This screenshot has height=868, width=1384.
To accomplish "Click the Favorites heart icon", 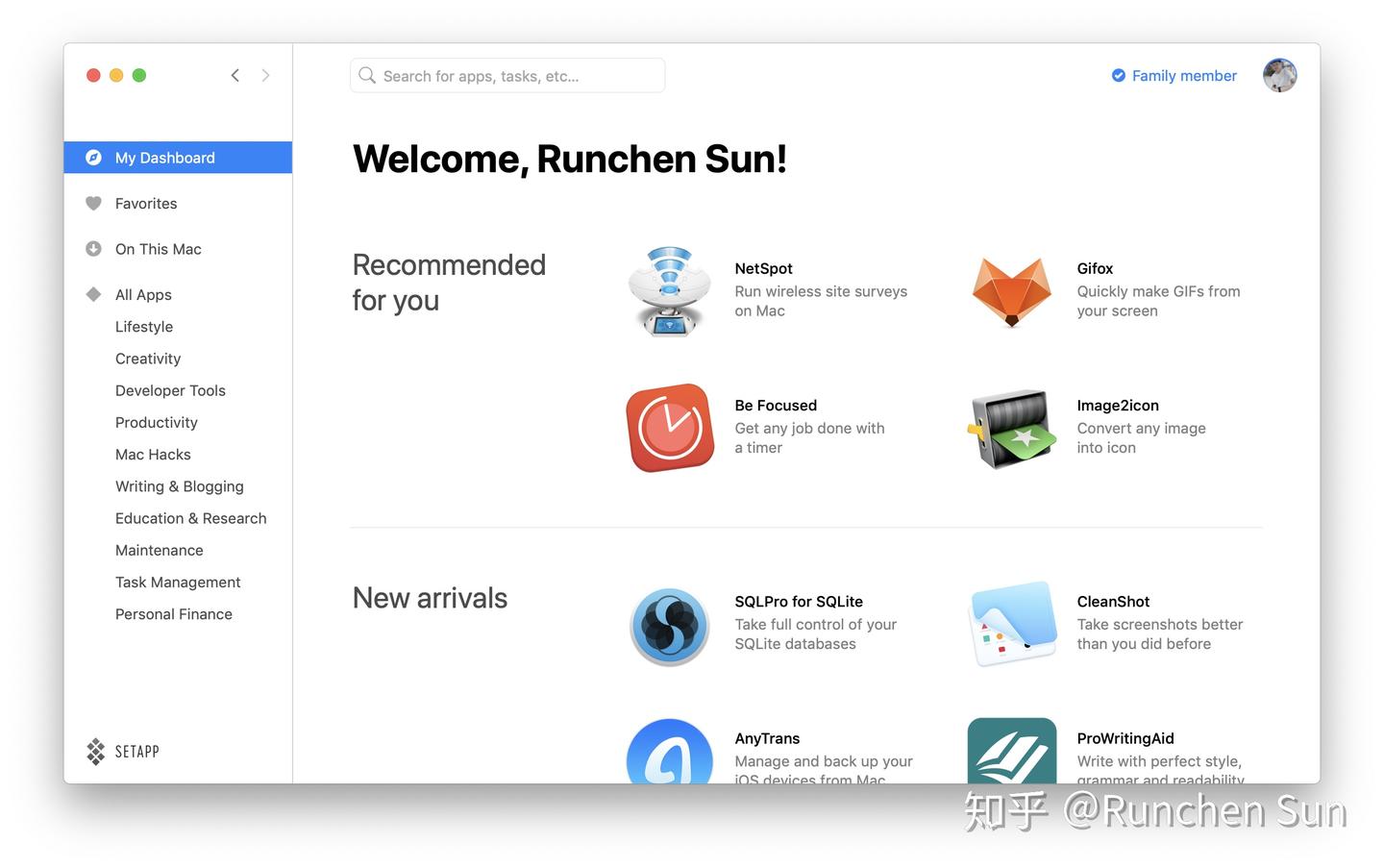I will [93, 203].
